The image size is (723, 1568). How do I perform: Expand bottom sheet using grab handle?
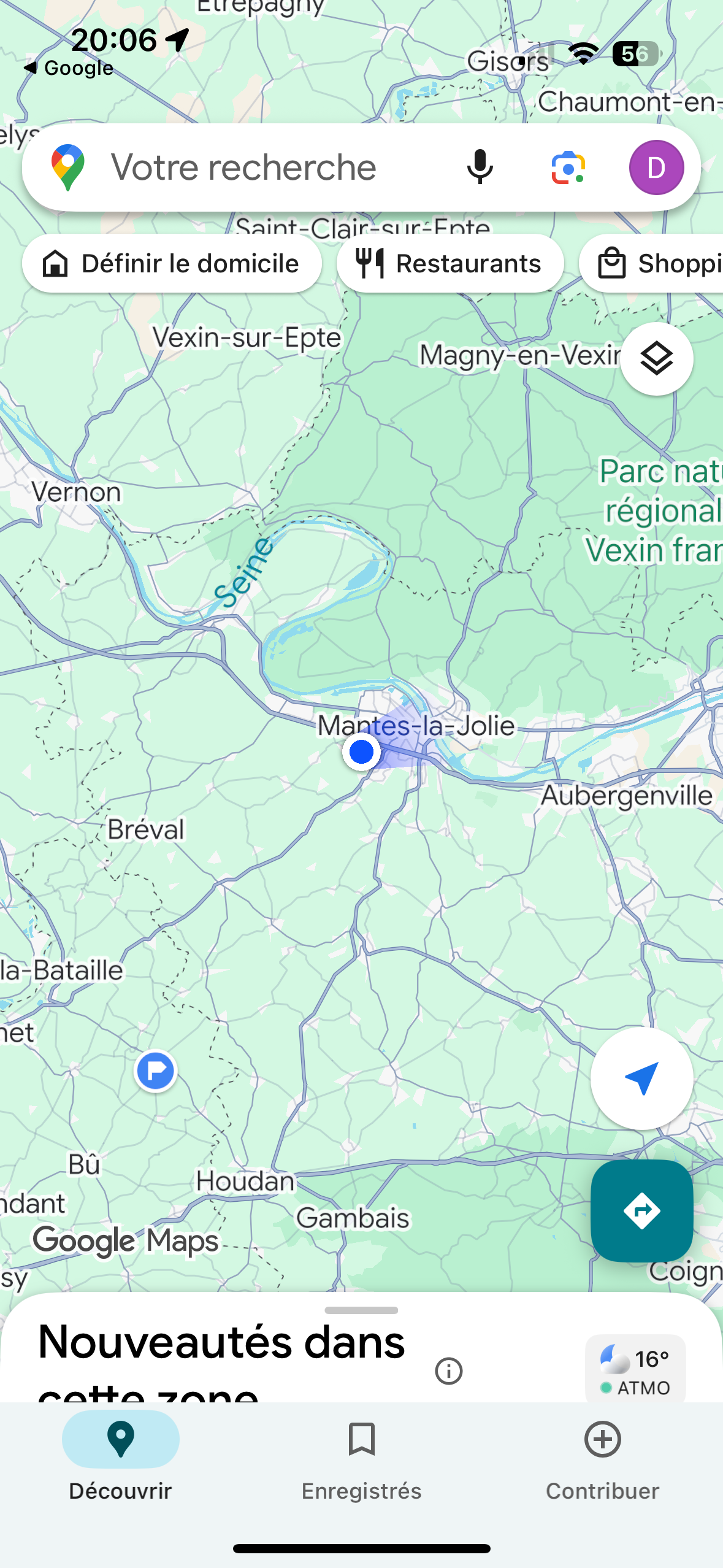[x=361, y=1310]
